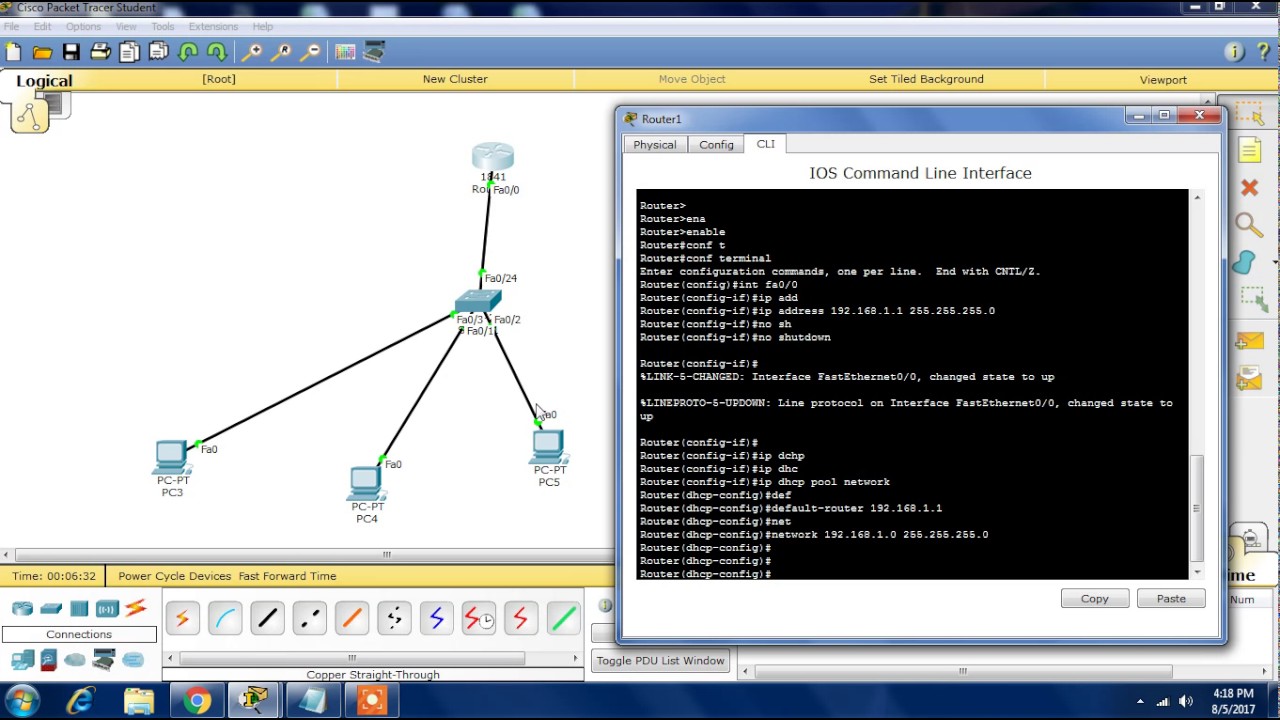The width and height of the screenshot is (1280, 720).
Task: Click New Cluster in the navigation bar
Action: (455, 79)
